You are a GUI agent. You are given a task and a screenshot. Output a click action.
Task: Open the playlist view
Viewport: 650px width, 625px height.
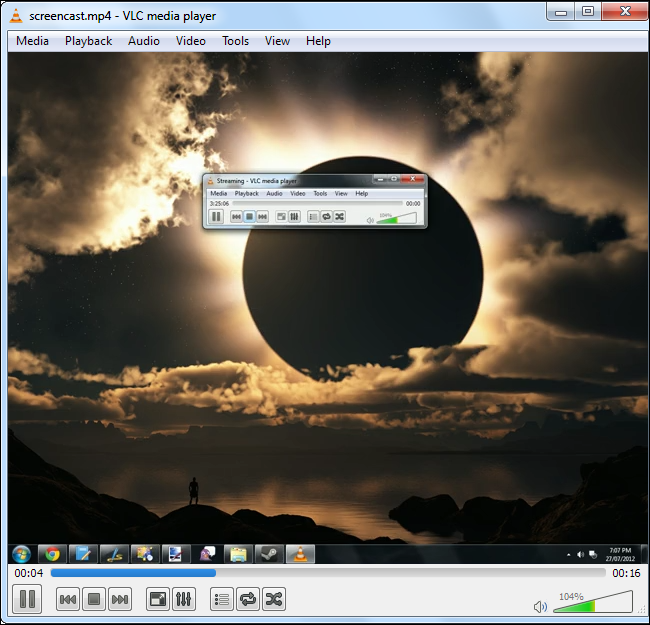pyautogui.click(x=222, y=599)
